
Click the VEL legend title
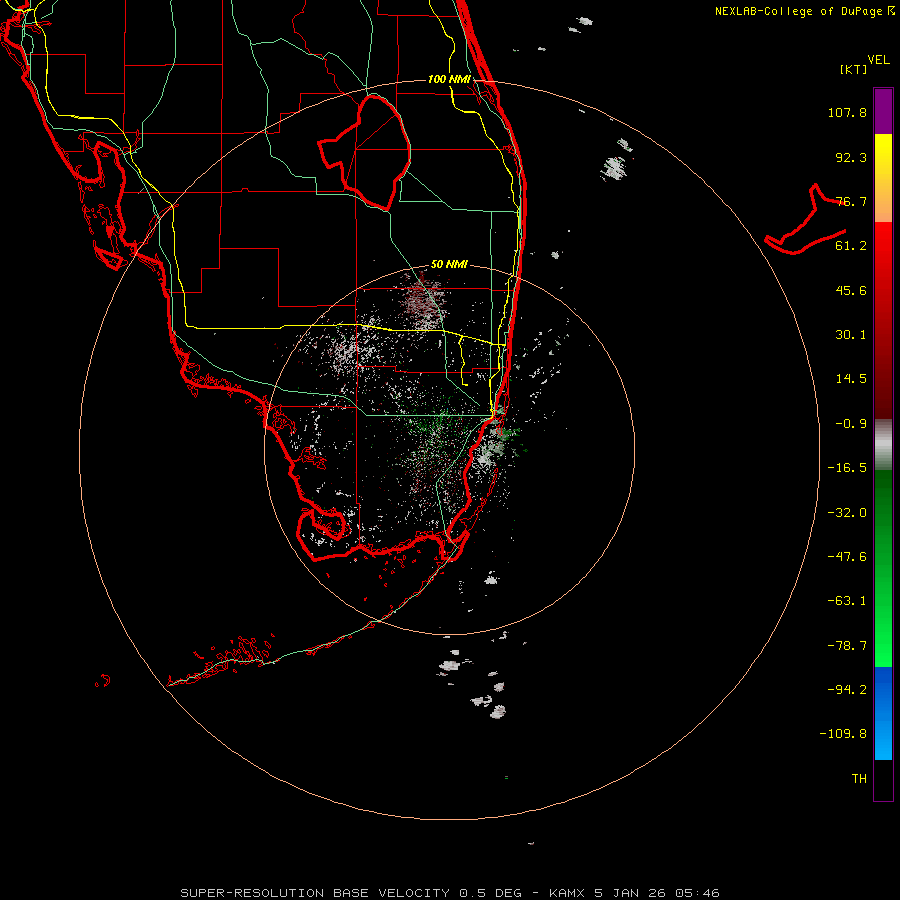click(878, 60)
